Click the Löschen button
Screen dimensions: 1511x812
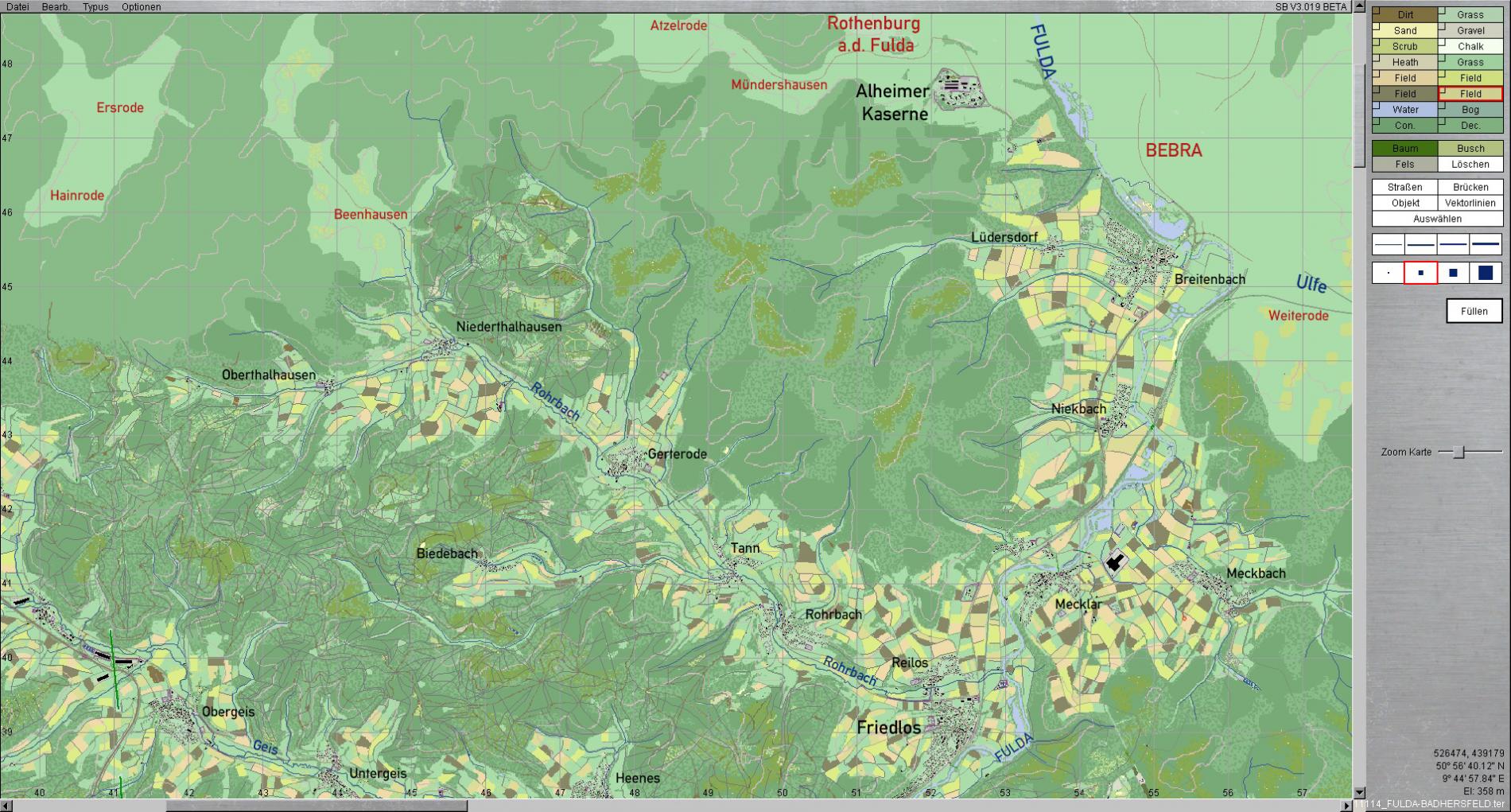pyautogui.click(x=1470, y=165)
